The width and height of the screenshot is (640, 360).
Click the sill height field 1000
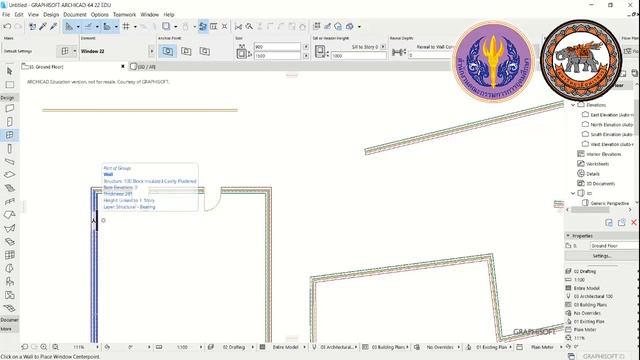coord(358,56)
